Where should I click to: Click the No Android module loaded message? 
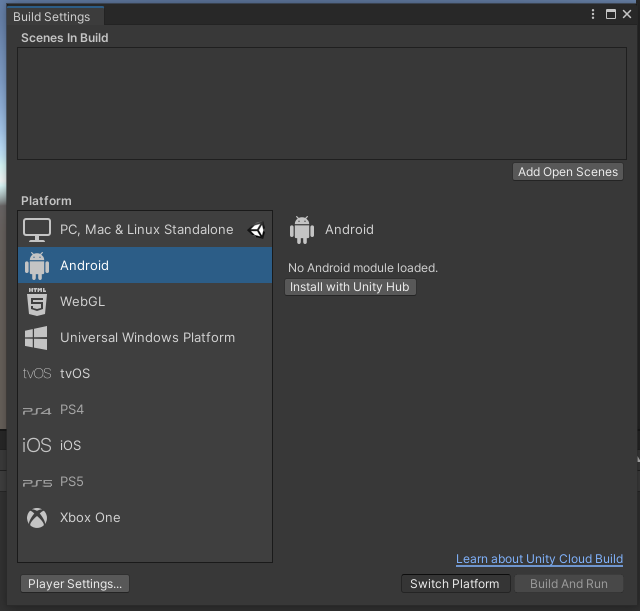click(363, 268)
